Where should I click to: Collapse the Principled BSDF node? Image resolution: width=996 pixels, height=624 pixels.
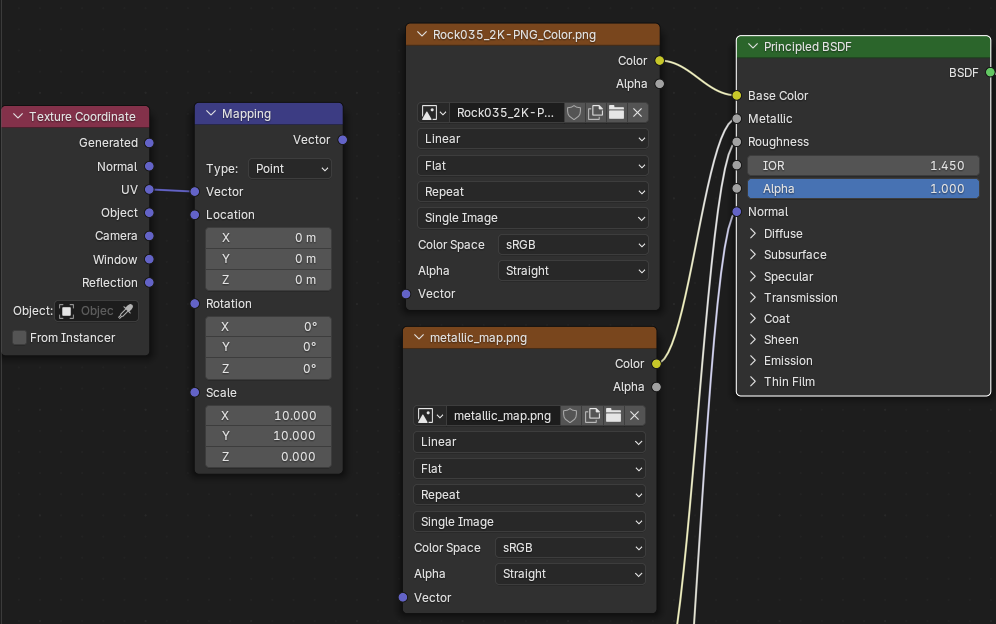753,47
